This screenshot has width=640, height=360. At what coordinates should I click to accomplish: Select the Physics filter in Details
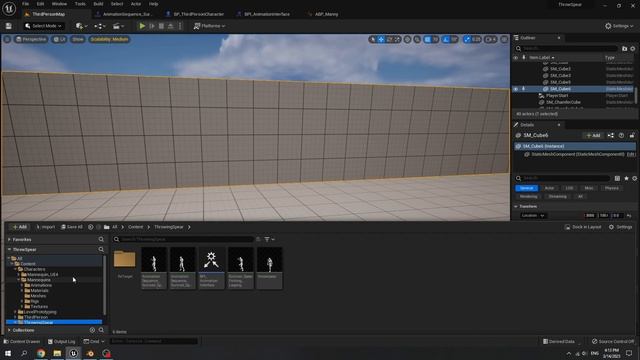(x=611, y=188)
